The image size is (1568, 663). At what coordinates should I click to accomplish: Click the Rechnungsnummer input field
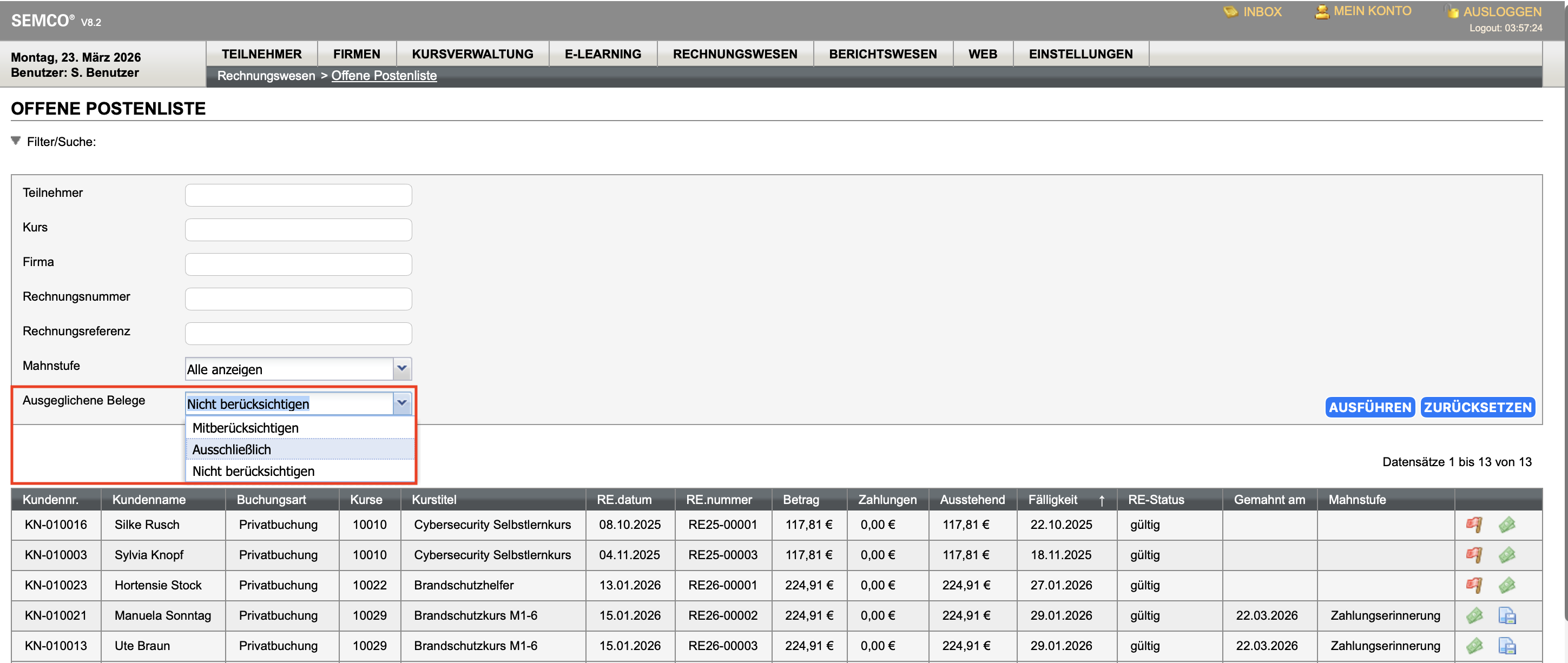coord(298,299)
